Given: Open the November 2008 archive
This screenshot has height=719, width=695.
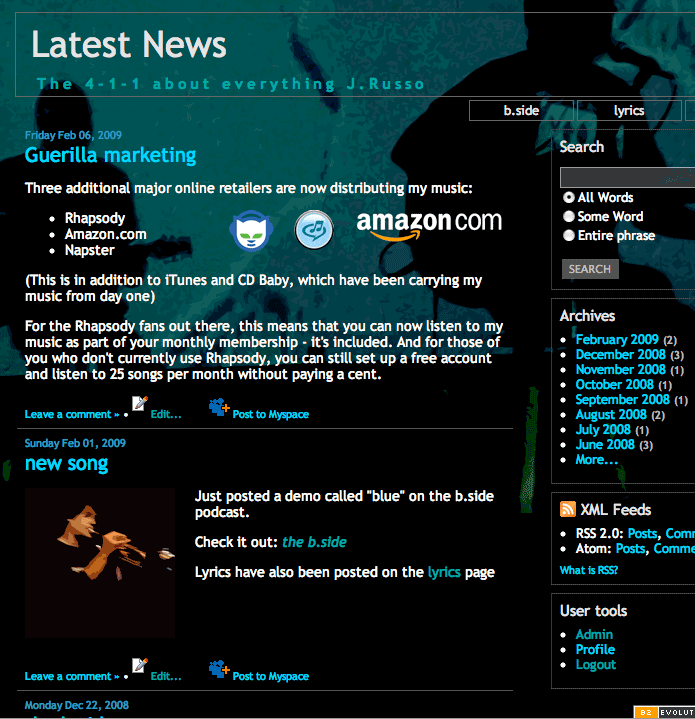Looking at the screenshot, I should (x=621, y=370).
